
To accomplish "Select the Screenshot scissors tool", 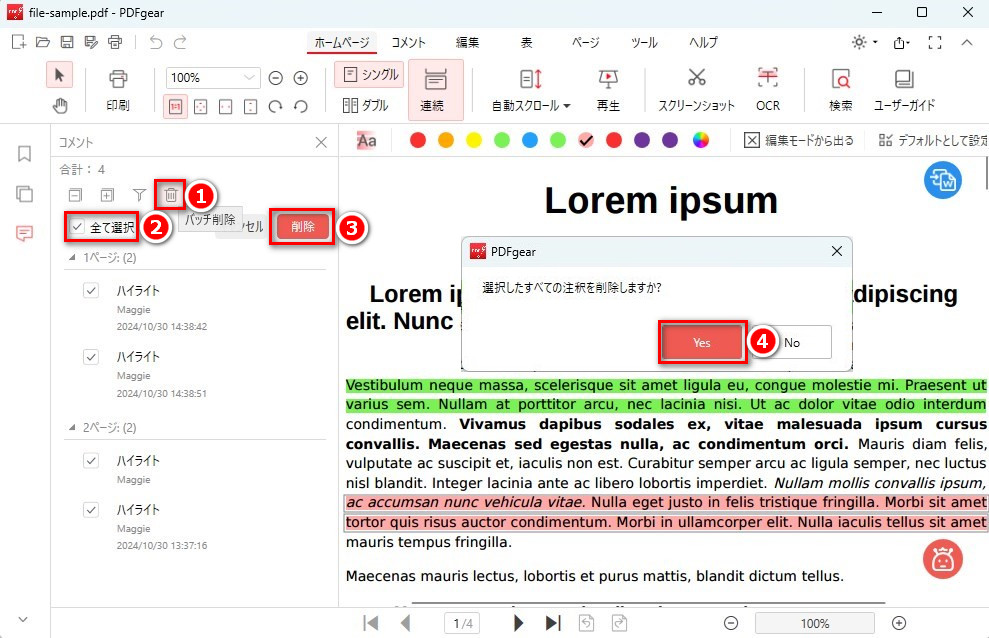I will pos(696,88).
